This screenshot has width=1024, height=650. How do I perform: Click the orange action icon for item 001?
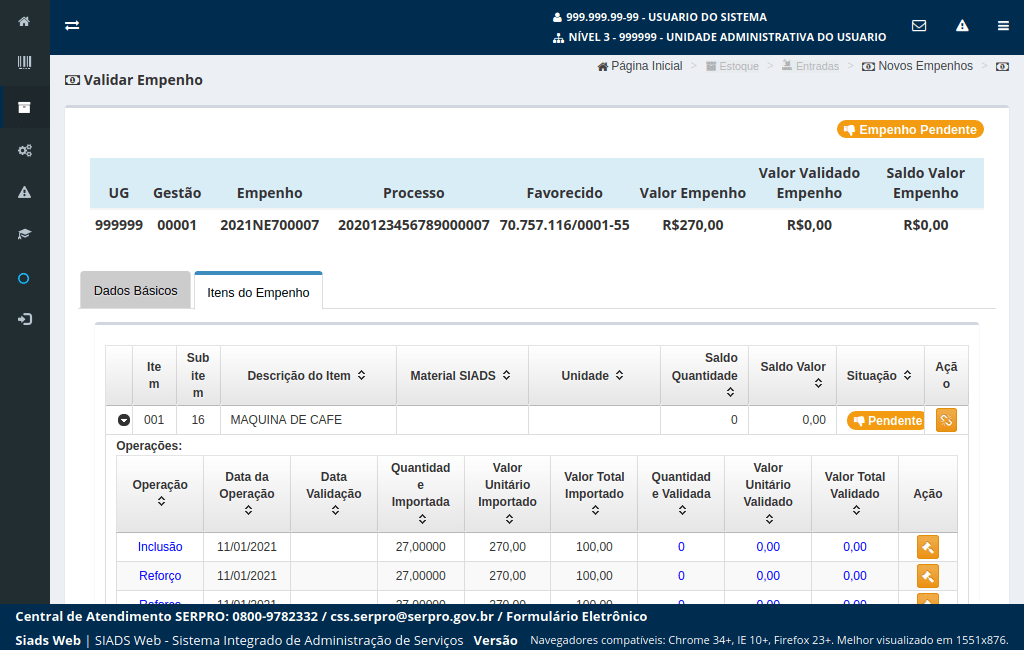pyautogui.click(x=946, y=420)
